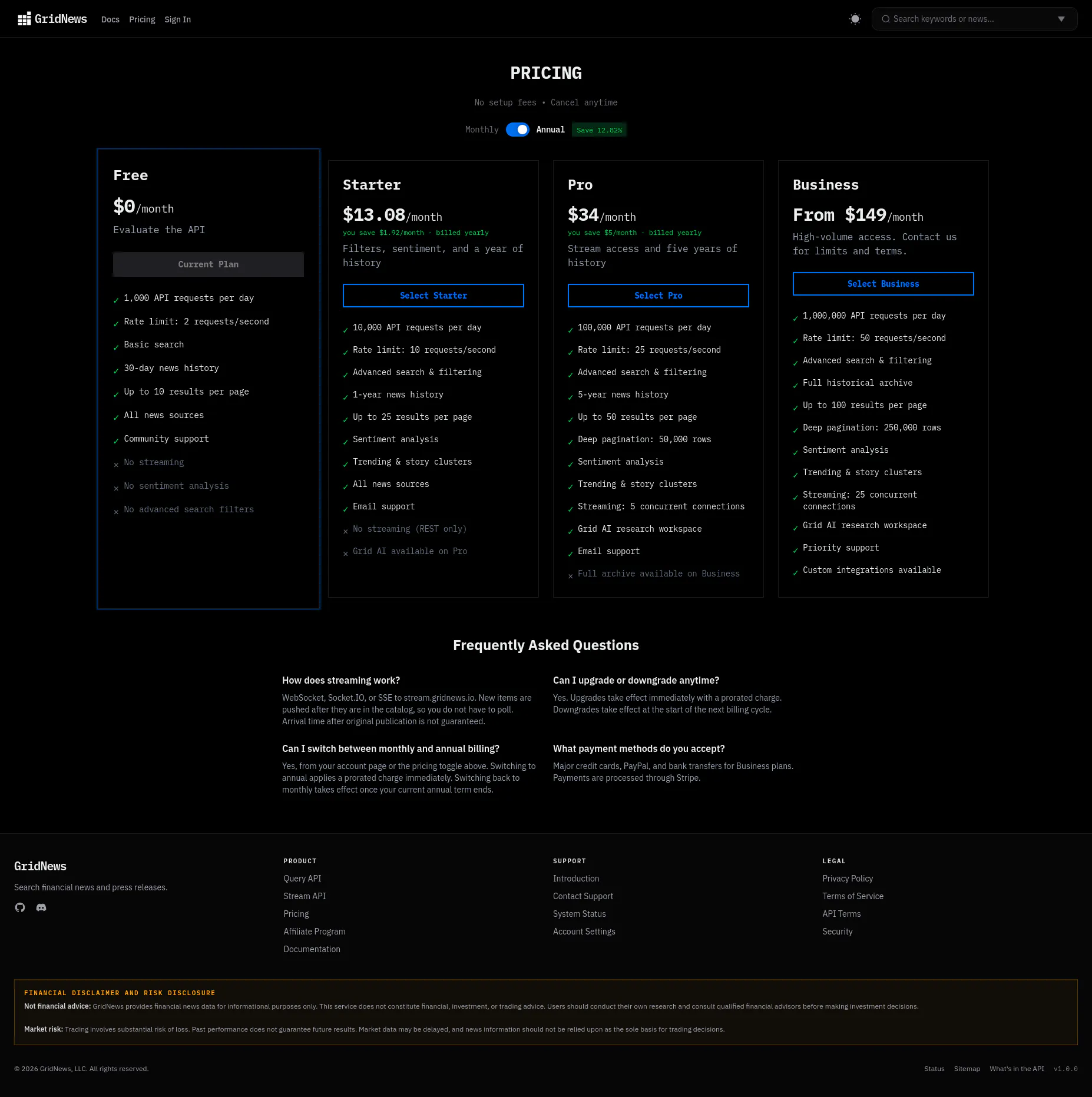Image resolution: width=1092 pixels, height=1097 pixels.
Task: Click the search magnifier icon
Action: (x=885, y=19)
